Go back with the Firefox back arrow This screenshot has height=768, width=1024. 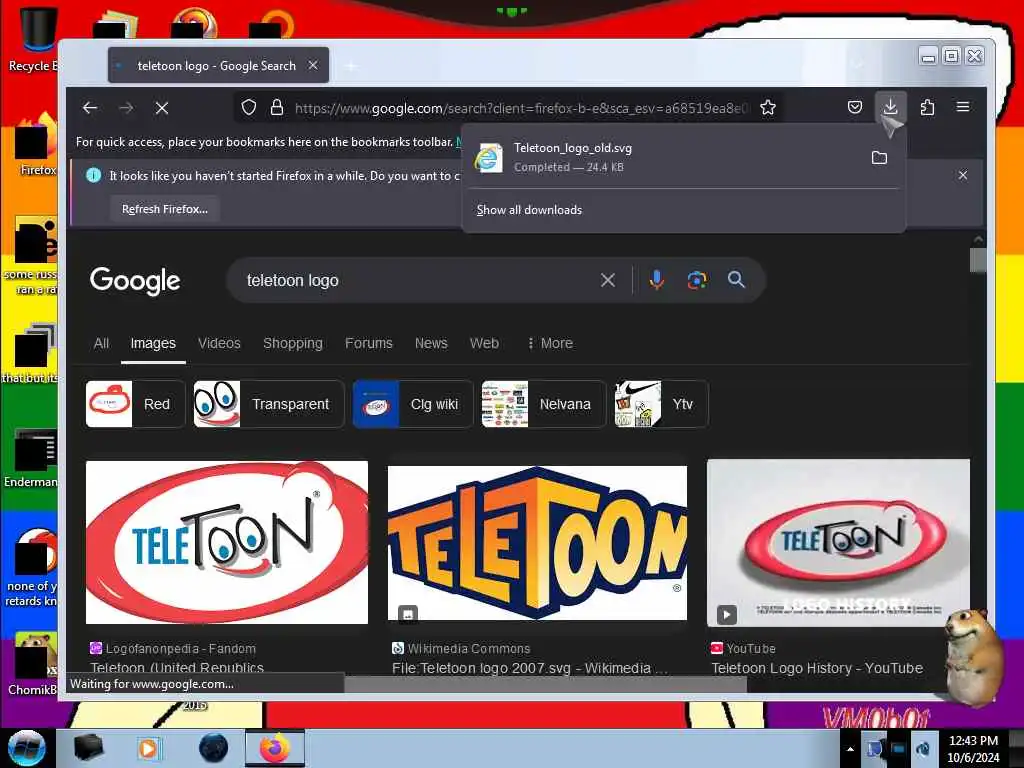(x=90, y=108)
